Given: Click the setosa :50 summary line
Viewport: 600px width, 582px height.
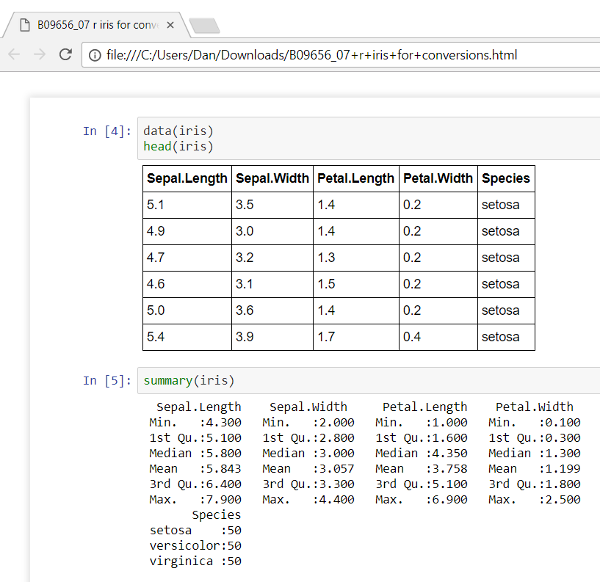Looking at the screenshot, I should coord(195,530).
